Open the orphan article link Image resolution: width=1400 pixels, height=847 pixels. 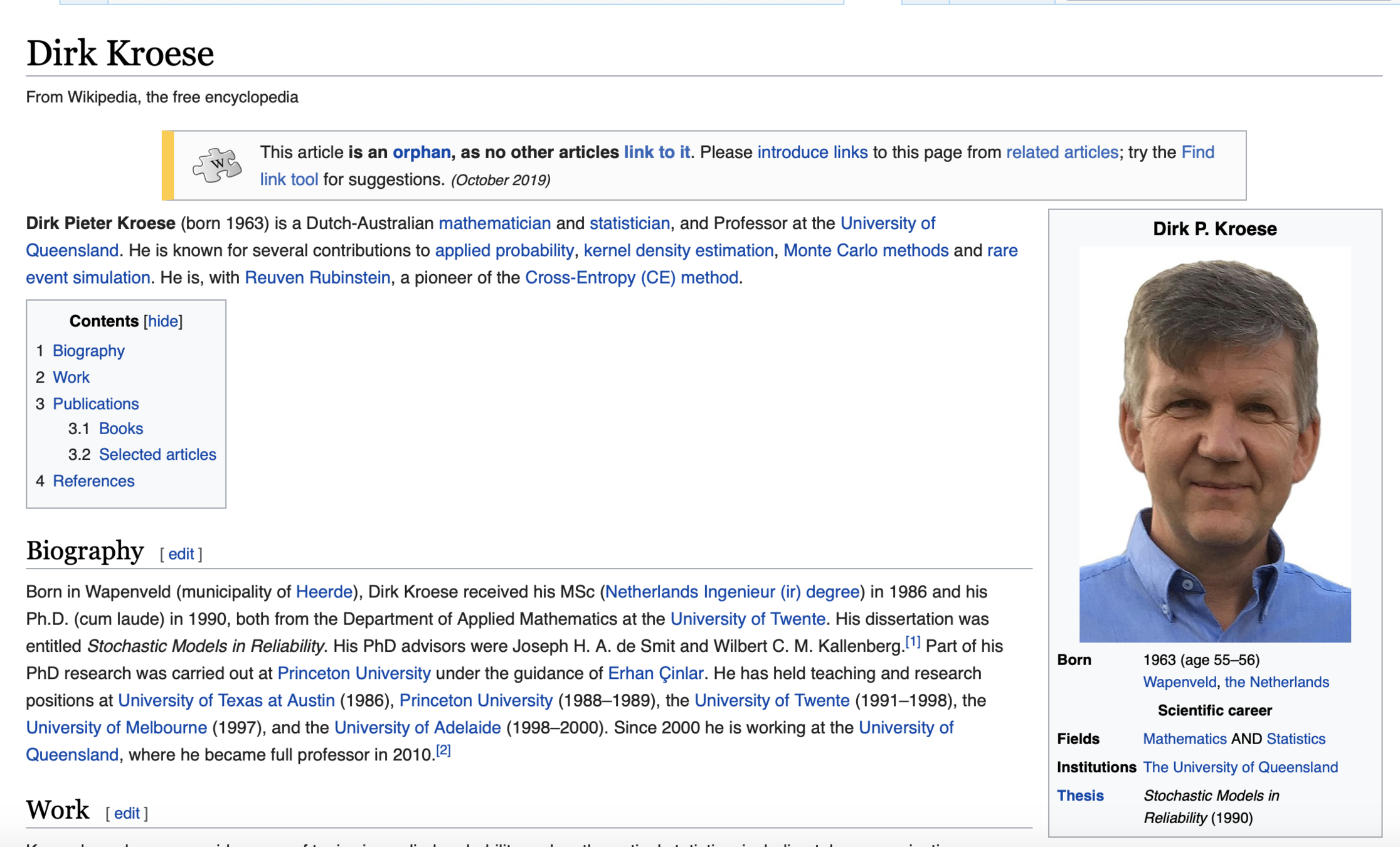coord(422,152)
